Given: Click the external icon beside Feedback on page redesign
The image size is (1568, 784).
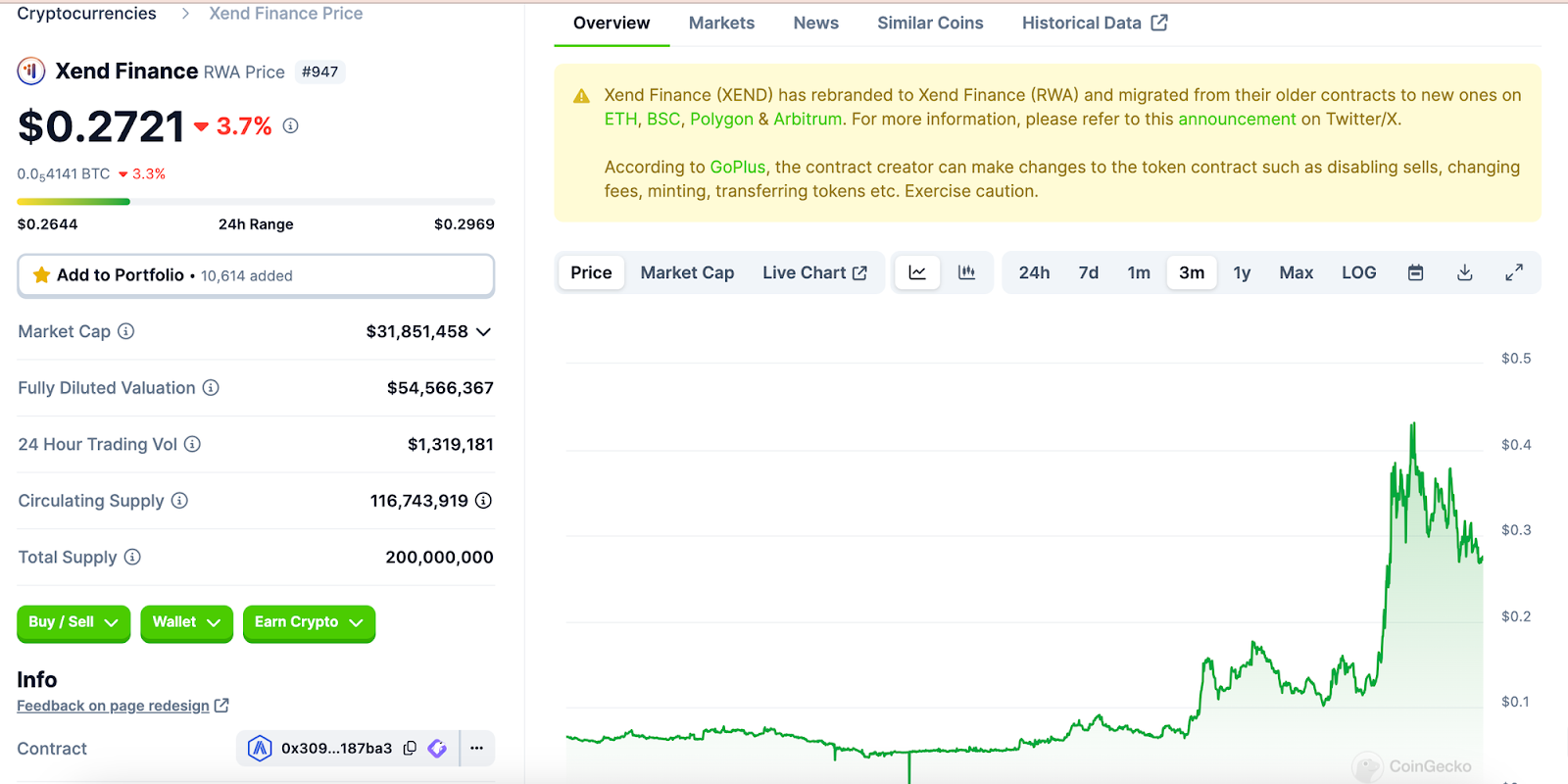Looking at the screenshot, I should click(221, 706).
